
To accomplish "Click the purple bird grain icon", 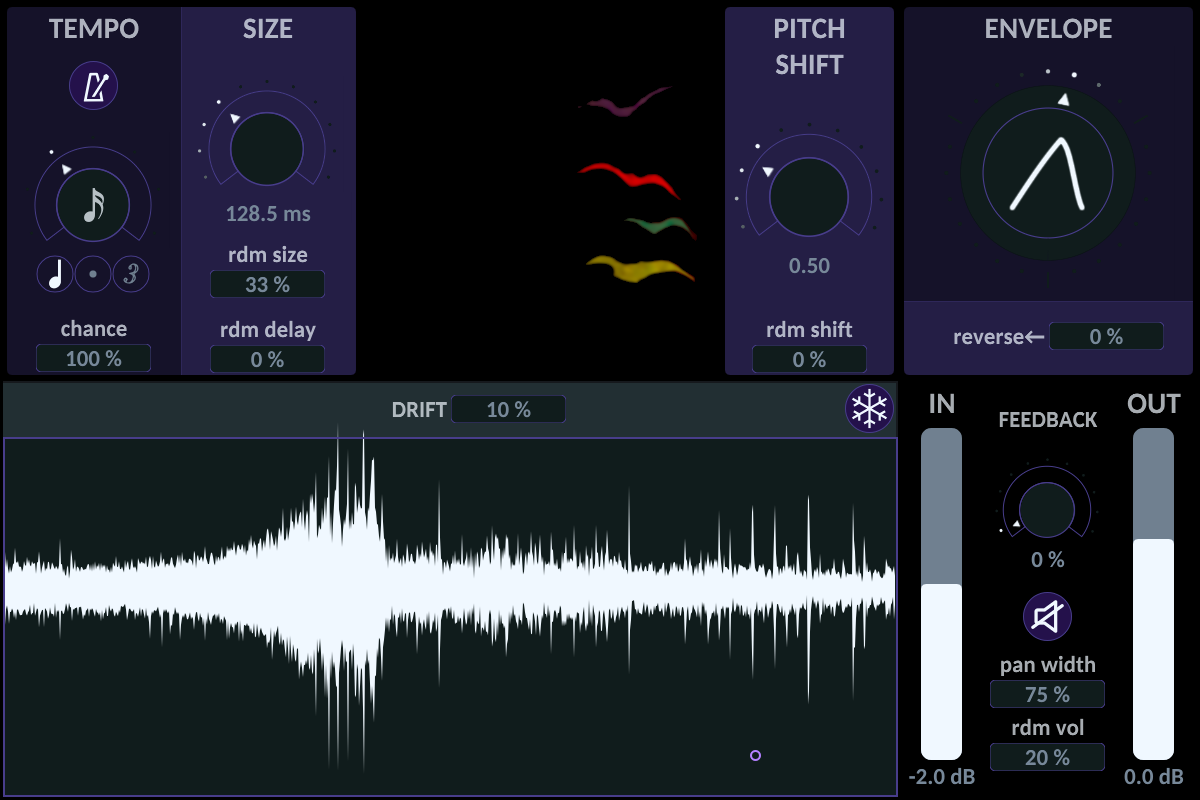I will point(628,103).
